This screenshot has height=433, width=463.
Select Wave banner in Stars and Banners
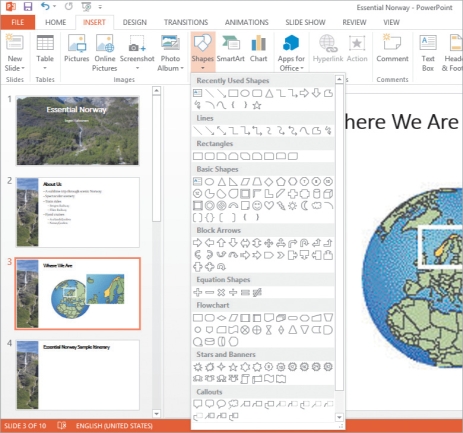(x=269, y=379)
